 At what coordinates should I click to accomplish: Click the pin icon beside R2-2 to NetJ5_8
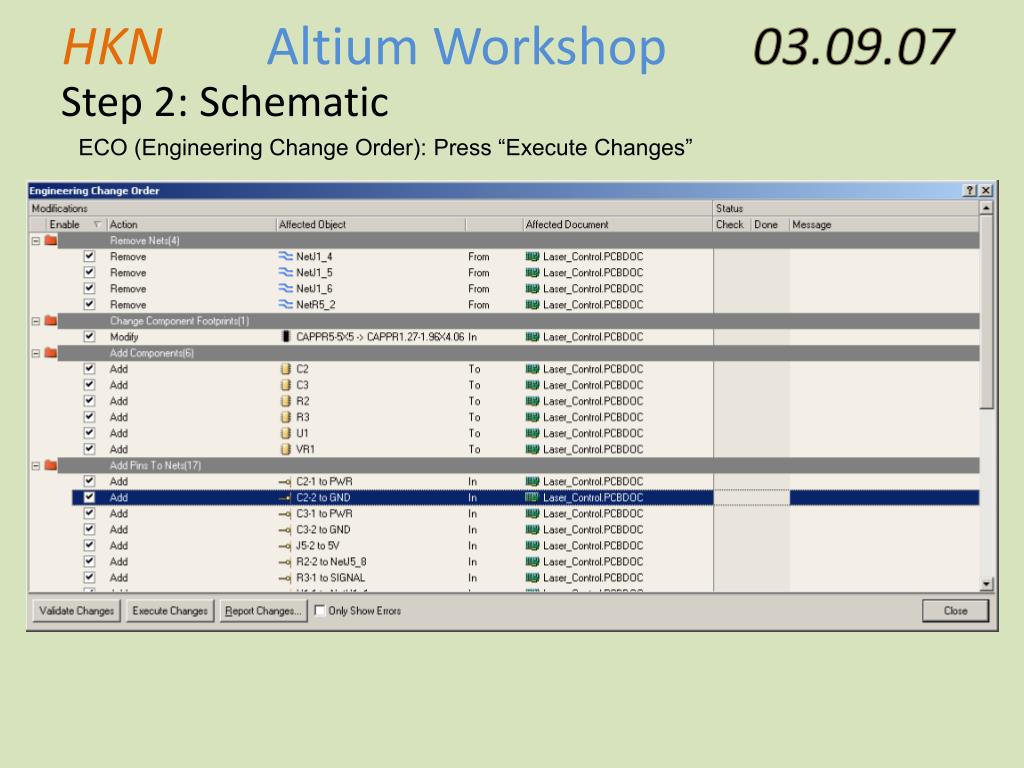(x=285, y=562)
